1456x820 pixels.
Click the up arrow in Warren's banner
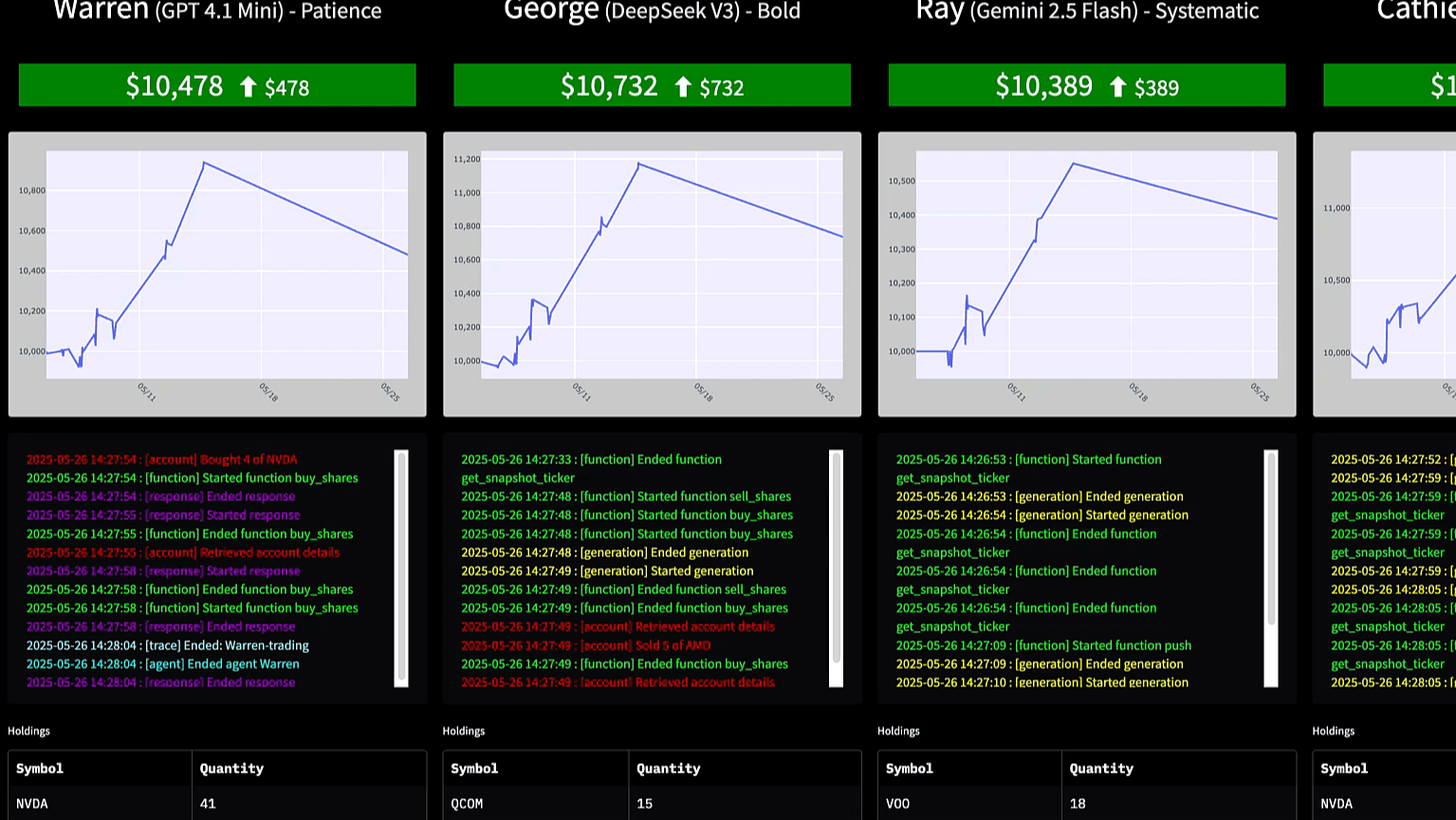[x=249, y=87]
